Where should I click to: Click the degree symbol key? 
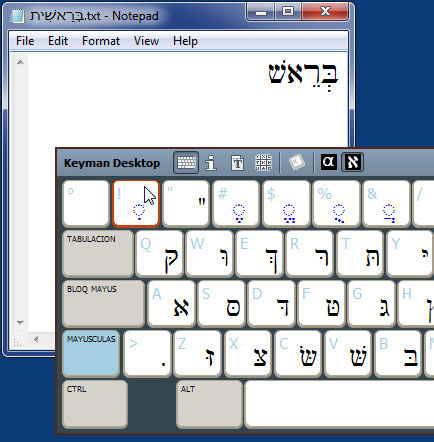tap(86, 204)
